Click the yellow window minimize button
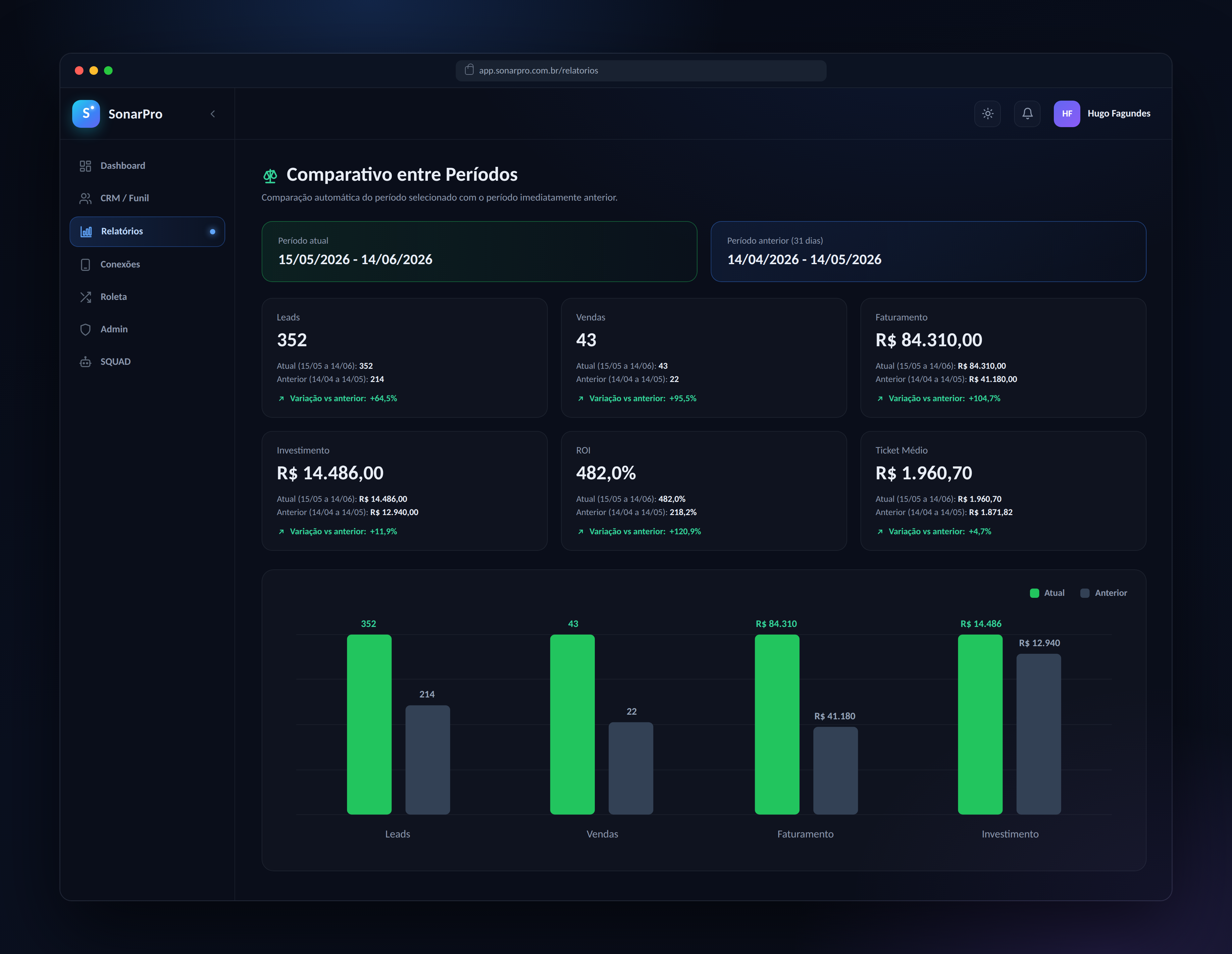 (x=94, y=71)
